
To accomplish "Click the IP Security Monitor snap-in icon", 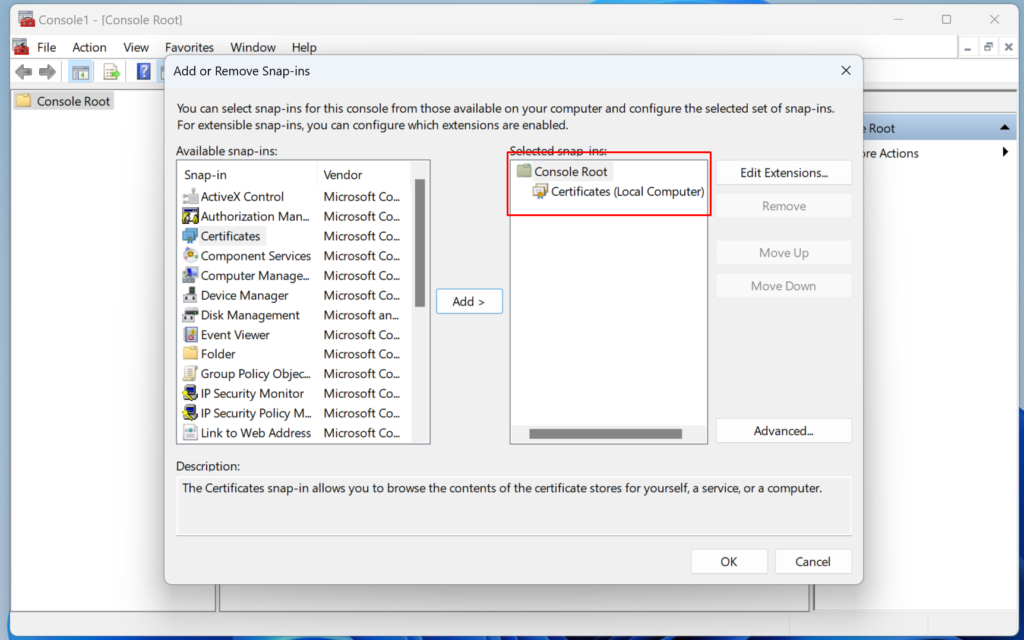I will click(x=190, y=393).
